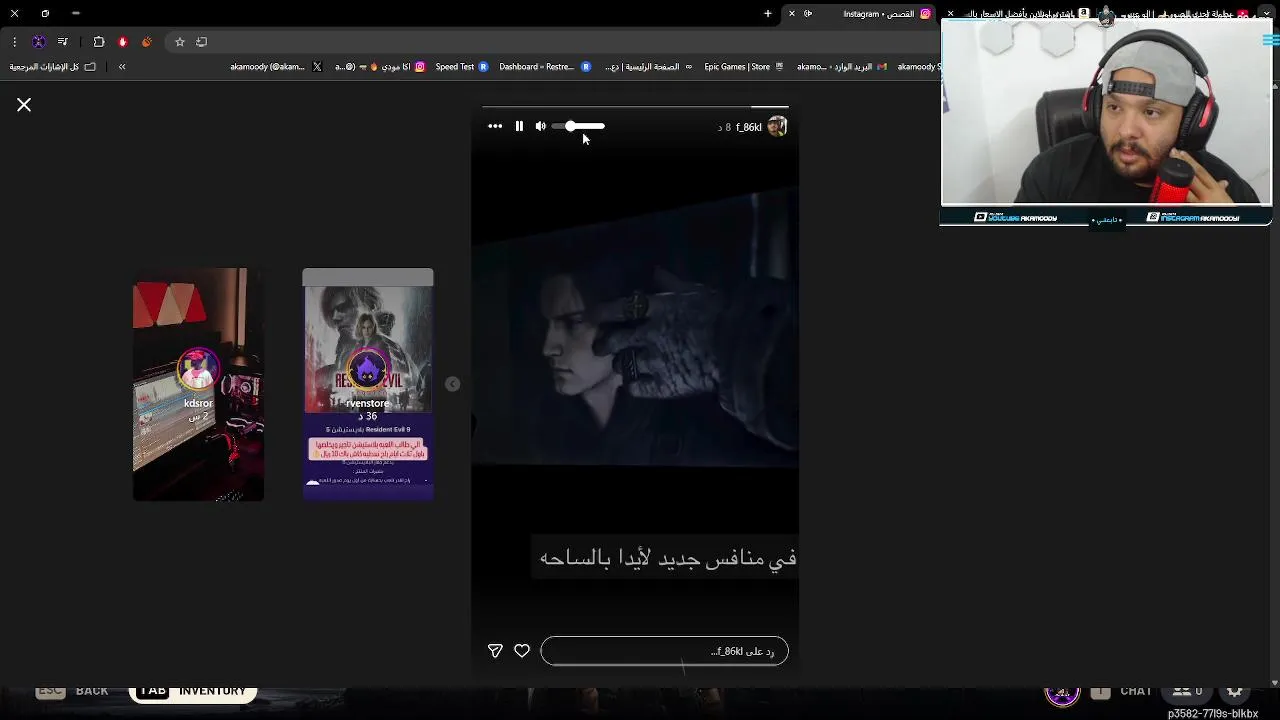Close the Instagram story viewer
1280x720 pixels.
point(24,105)
